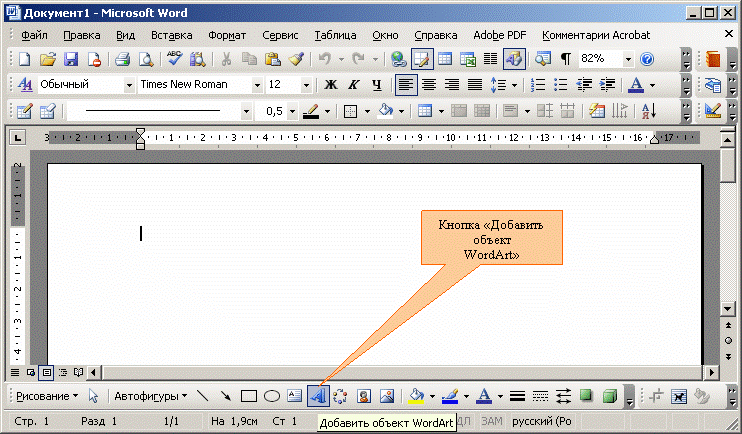Screen dimensions: 742x434
Task: Open the Автофигуры shapes button
Action: point(150,396)
